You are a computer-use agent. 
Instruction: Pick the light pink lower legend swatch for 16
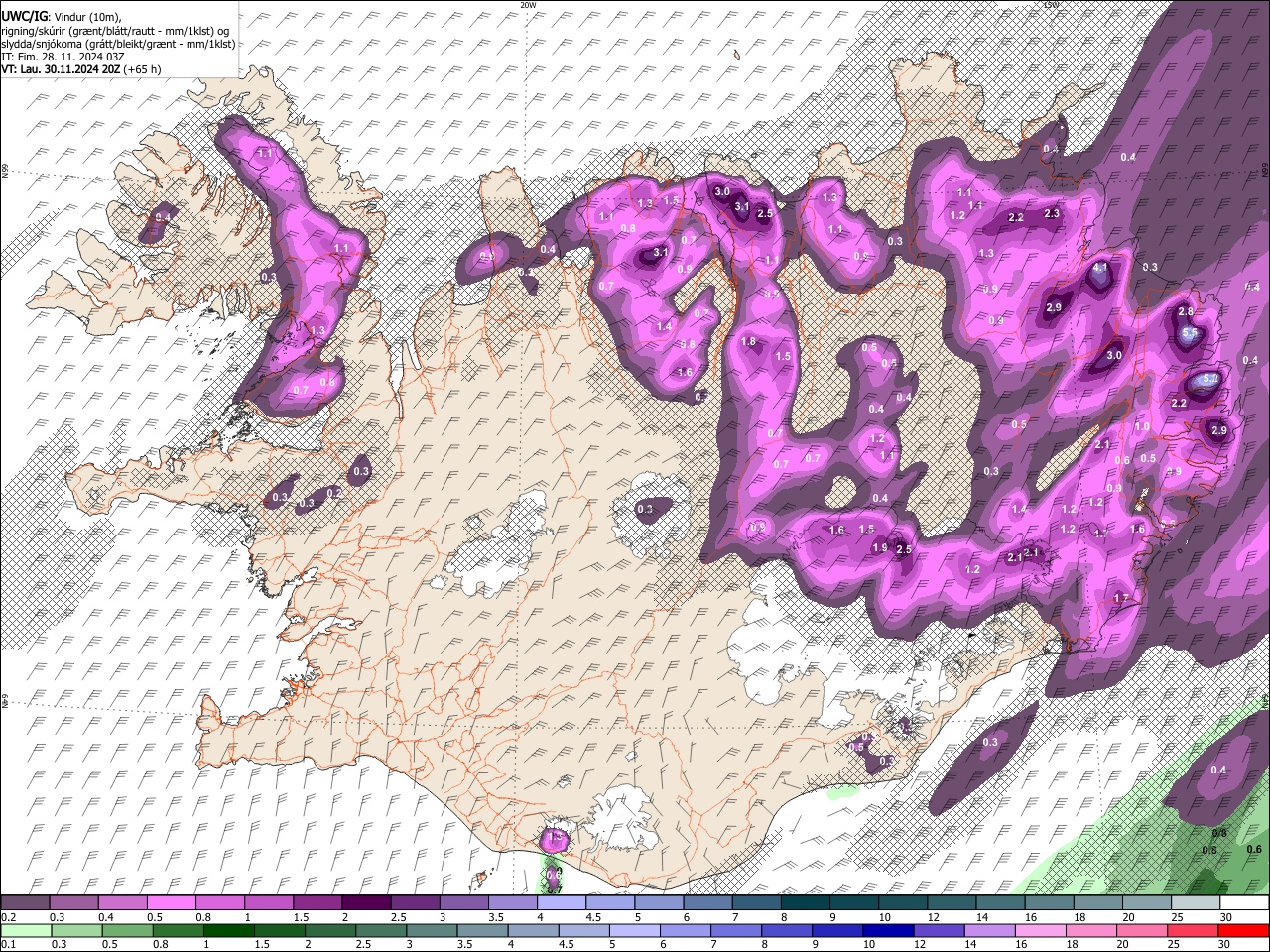1042,931
